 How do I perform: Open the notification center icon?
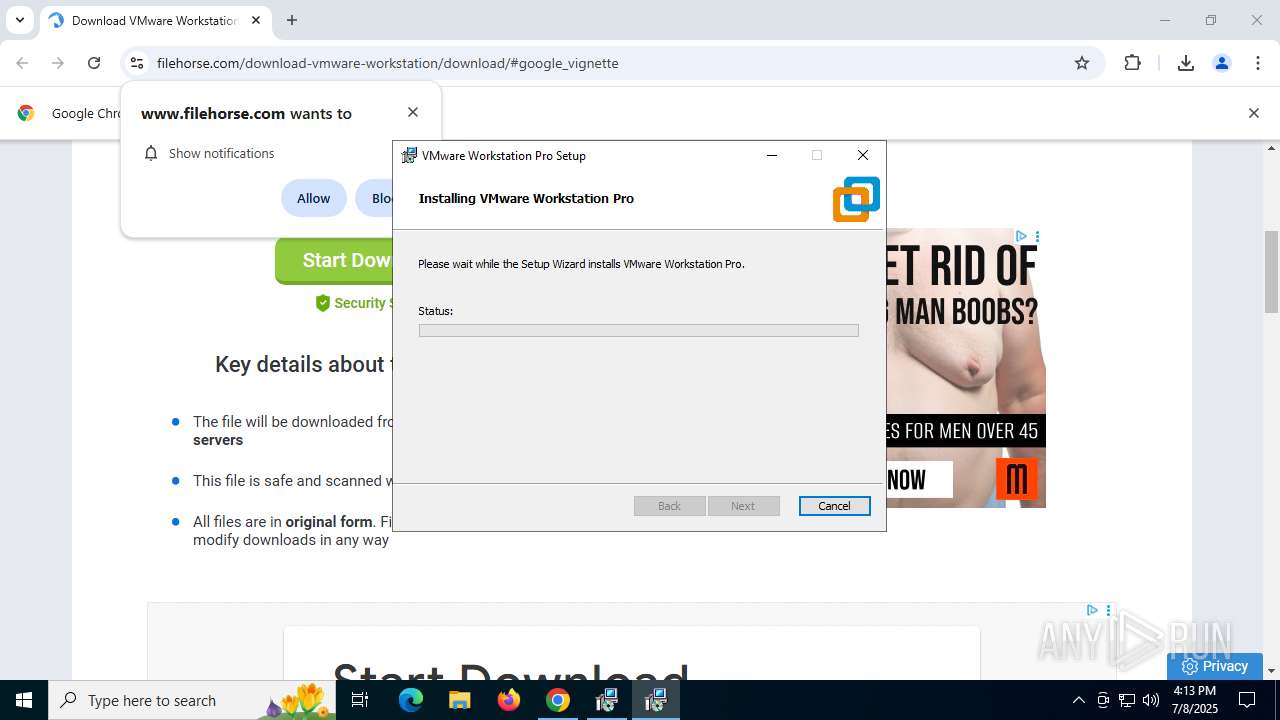pyautogui.click(x=1247, y=700)
